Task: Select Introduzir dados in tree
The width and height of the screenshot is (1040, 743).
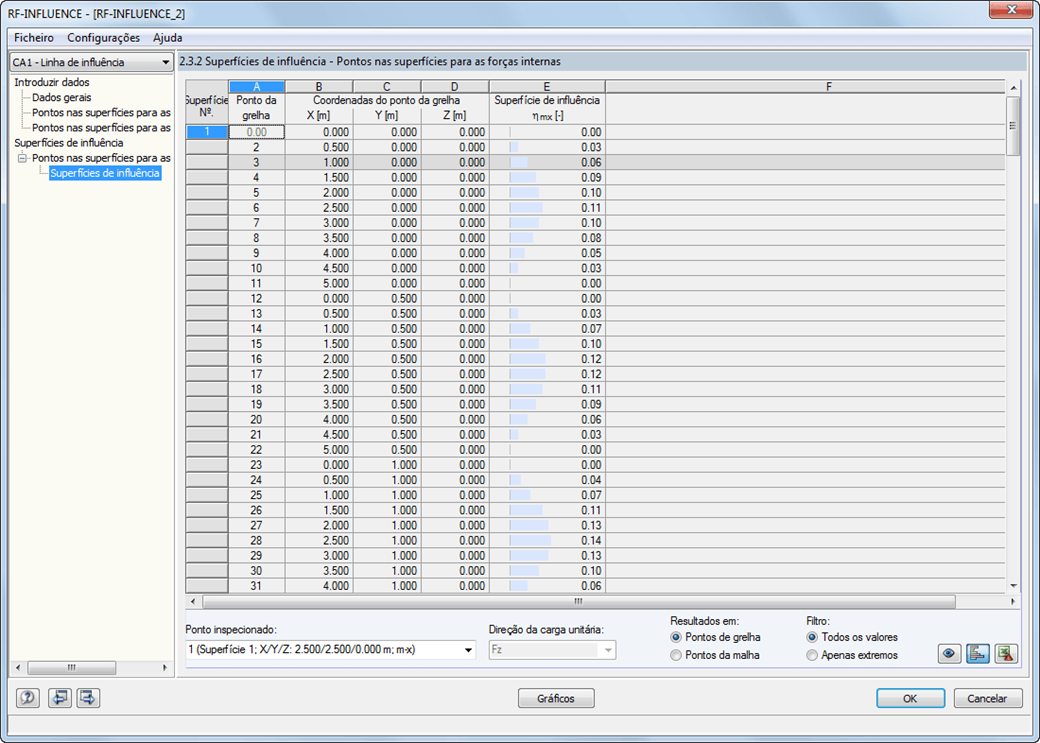Action: (x=52, y=82)
